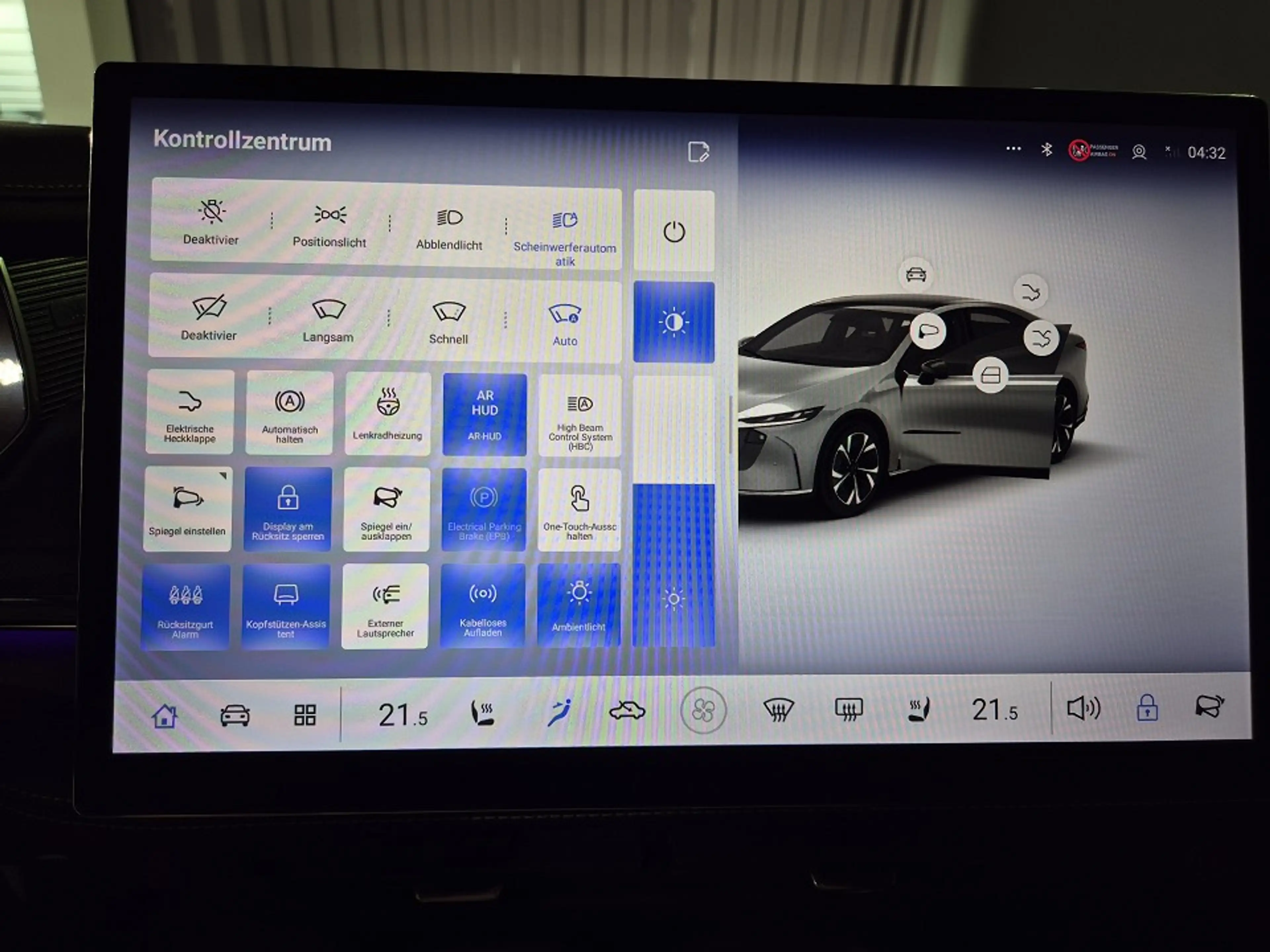The image size is (1270, 952).
Task: Toggle automatic brightness button
Action: pyautogui.click(x=674, y=322)
